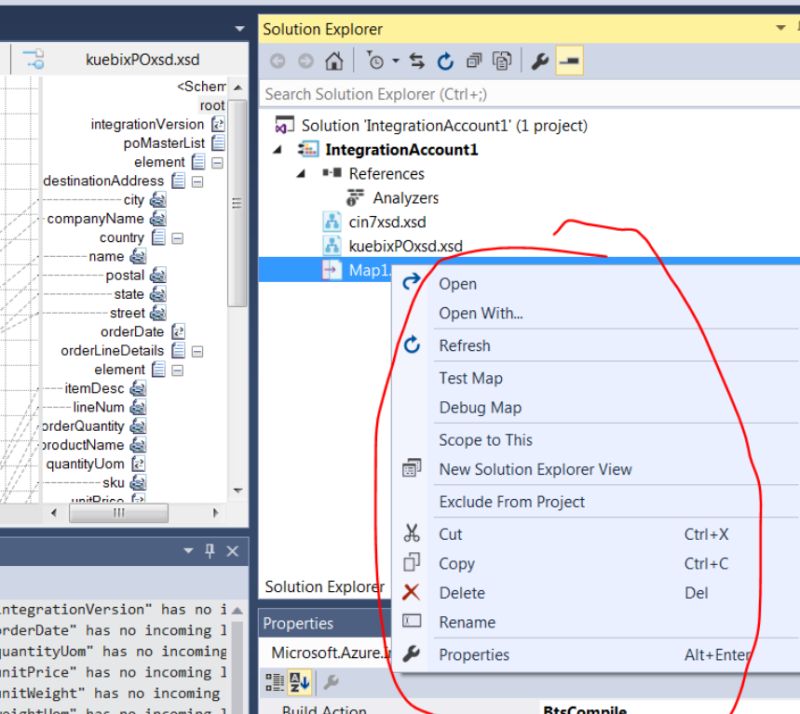Choose New Solution Explorer View
The width and height of the screenshot is (800, 714).
point(535,470)
